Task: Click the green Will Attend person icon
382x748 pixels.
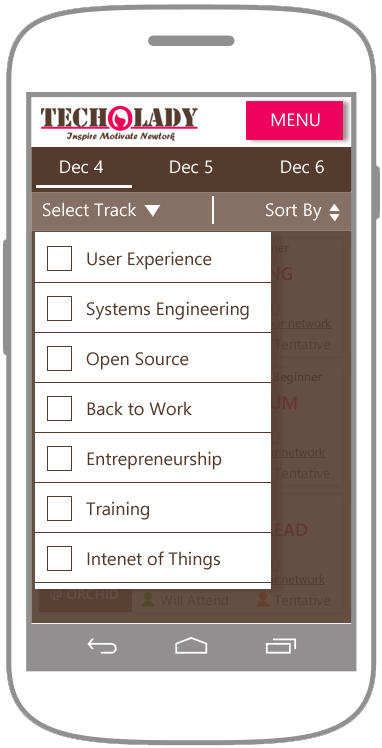Action: click(x=148, y=600)
